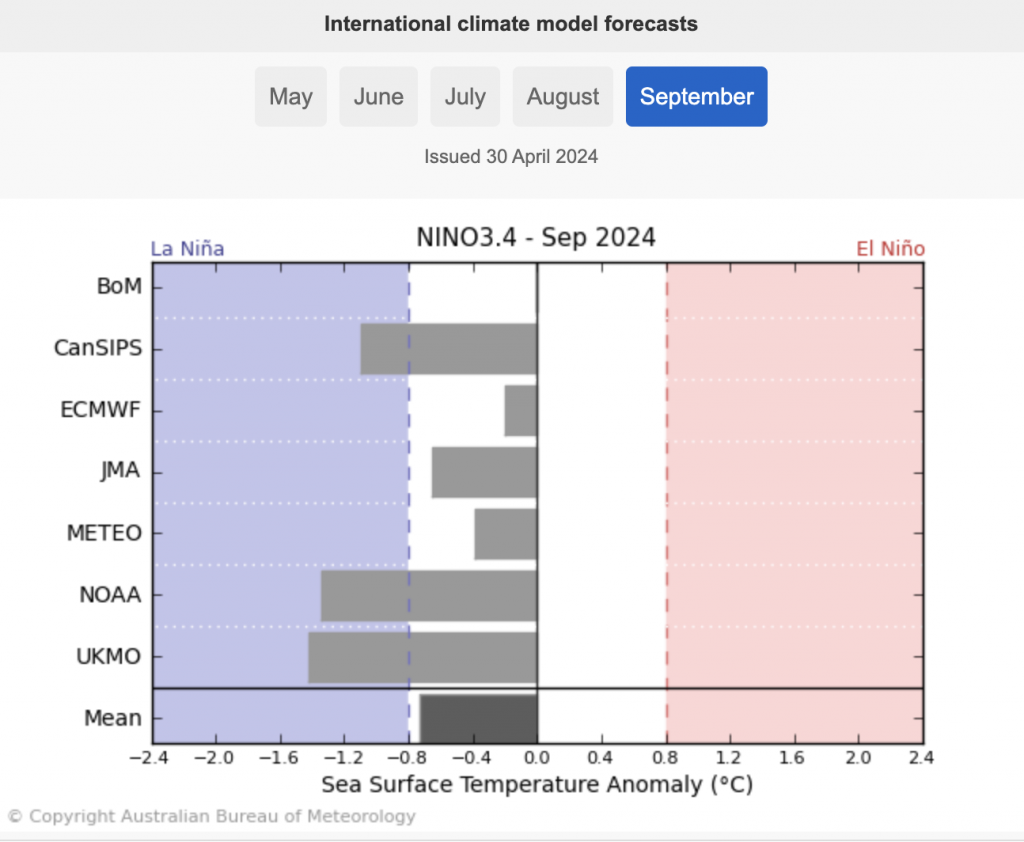Click the NINO3.4 - Sep 2024 chart title
The height and width of the screenshot is (842, 1024).
tap(536, 238)
